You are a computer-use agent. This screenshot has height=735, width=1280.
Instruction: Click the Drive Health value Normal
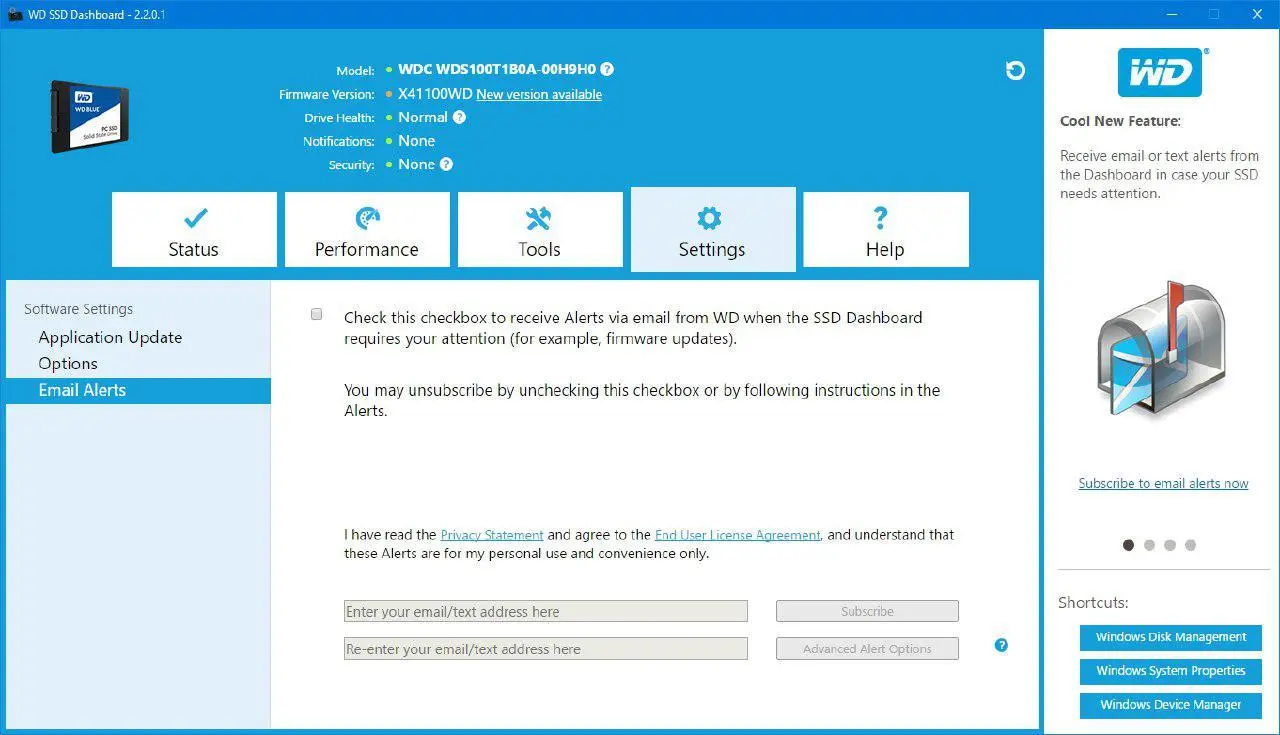tap(423, 117)
